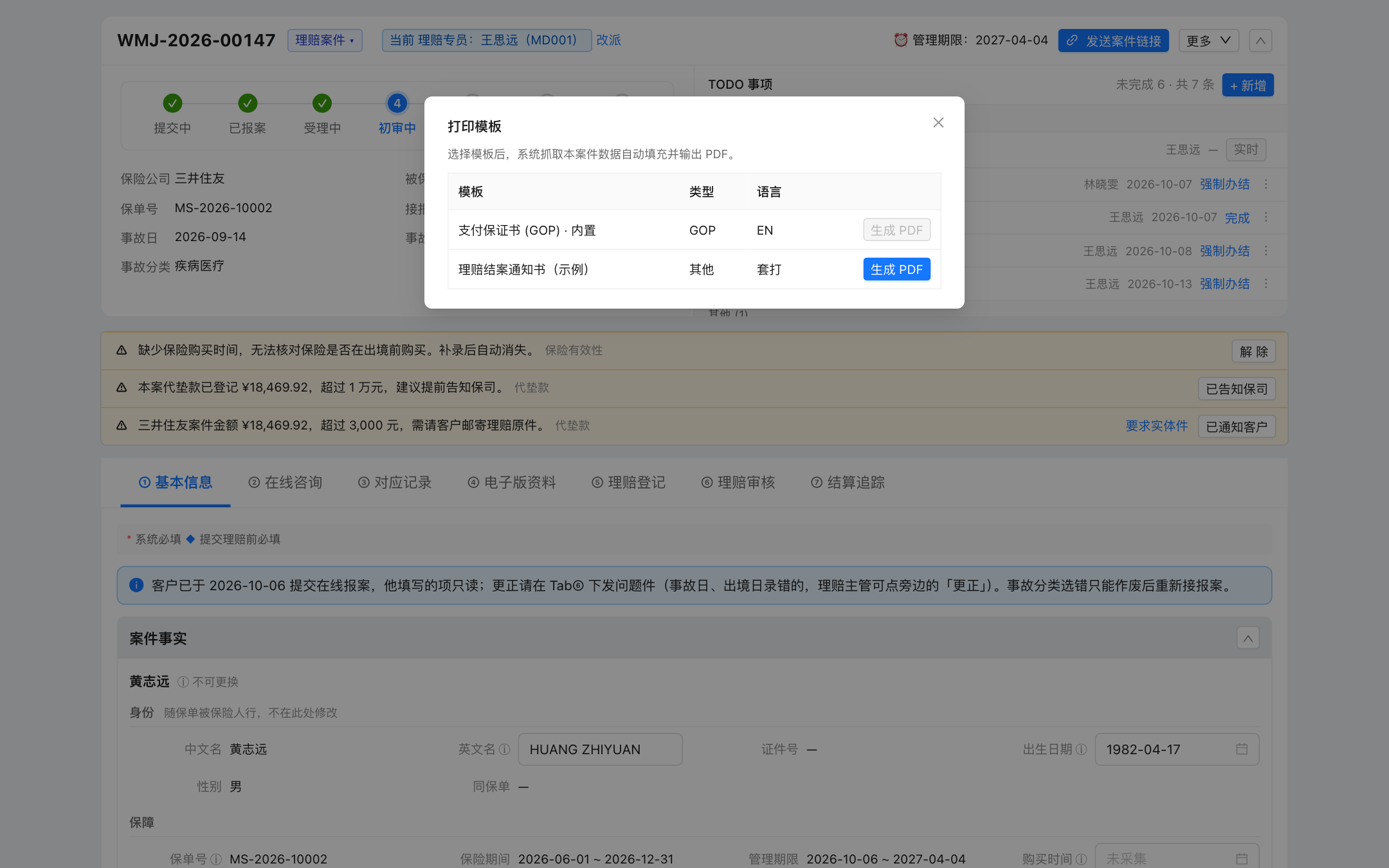Generate PDF for 理赔结案通知书（示例）

(896, 269)
